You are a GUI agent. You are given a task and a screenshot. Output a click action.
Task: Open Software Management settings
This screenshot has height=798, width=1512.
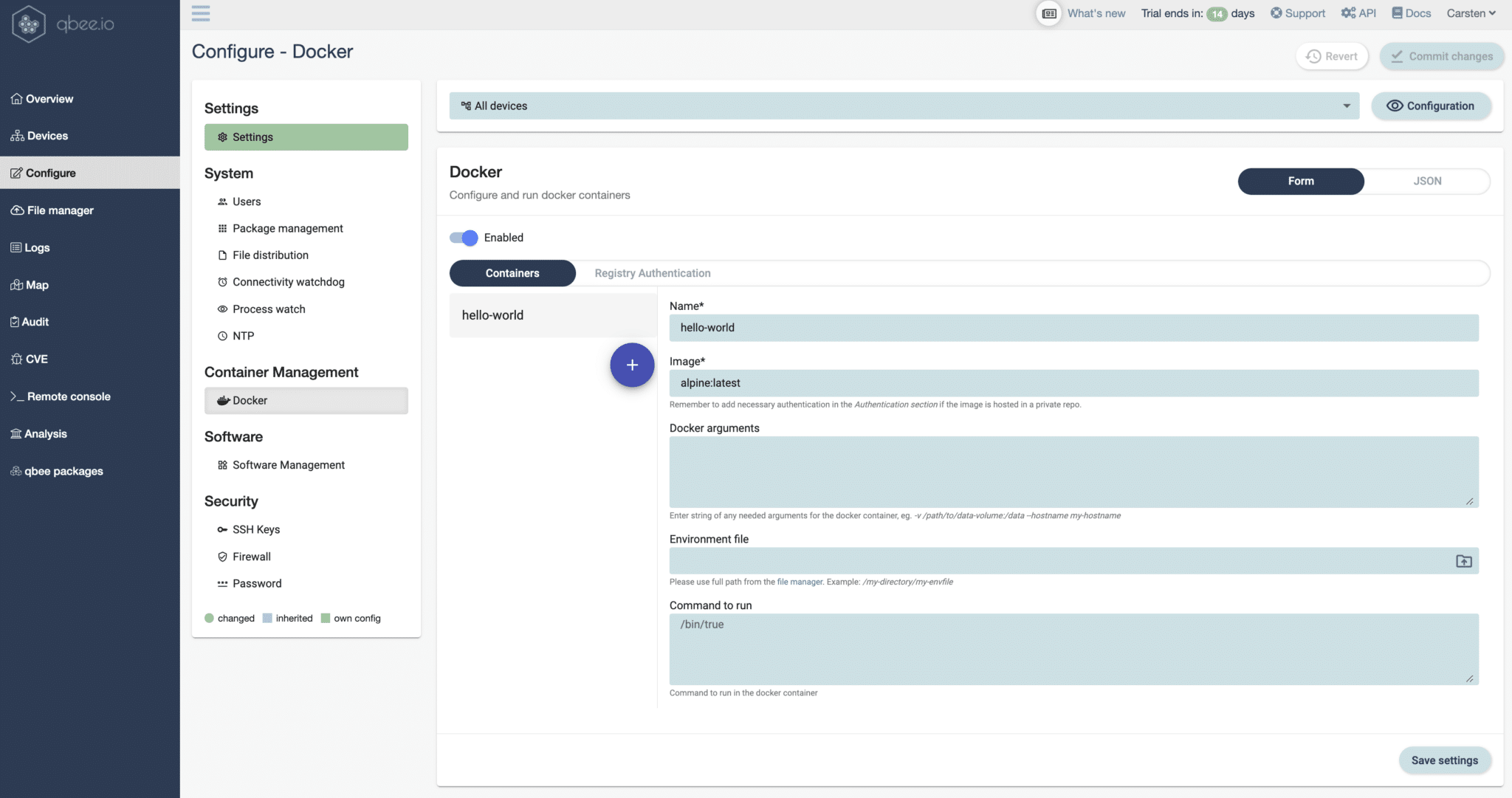pos(306,465)
